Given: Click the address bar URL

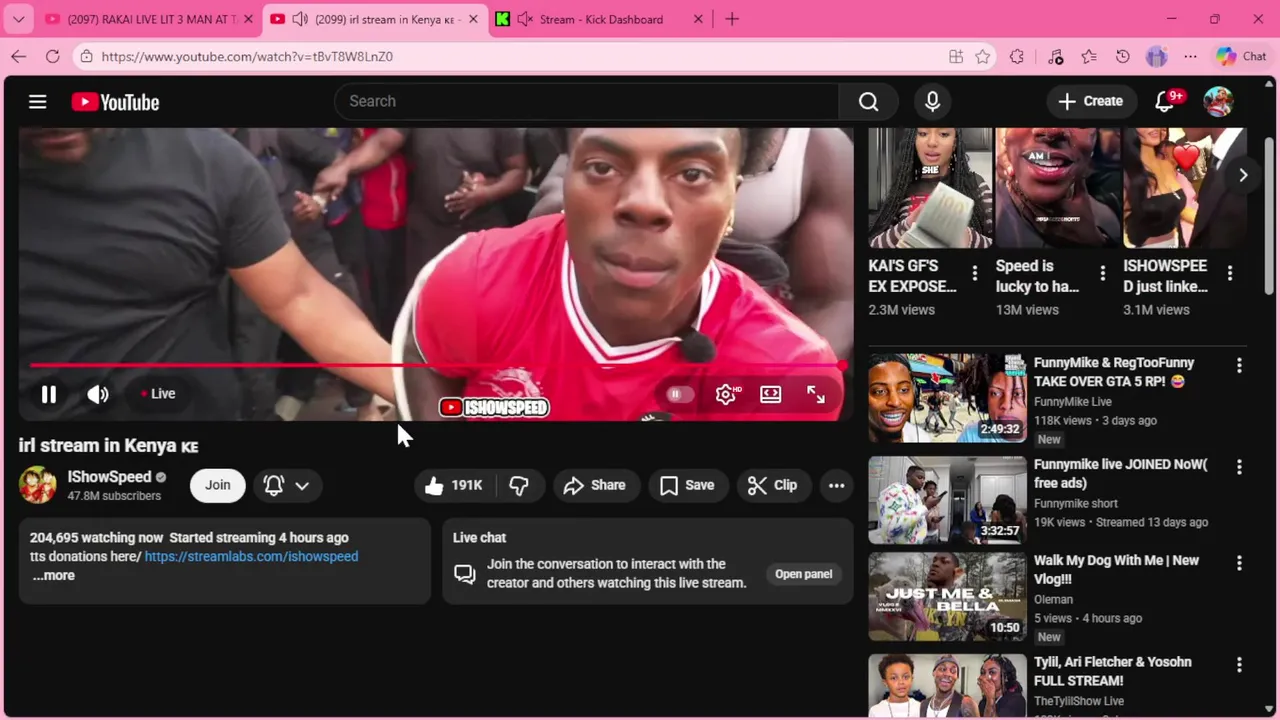Looking at the screenshot, I should [247, 56].
